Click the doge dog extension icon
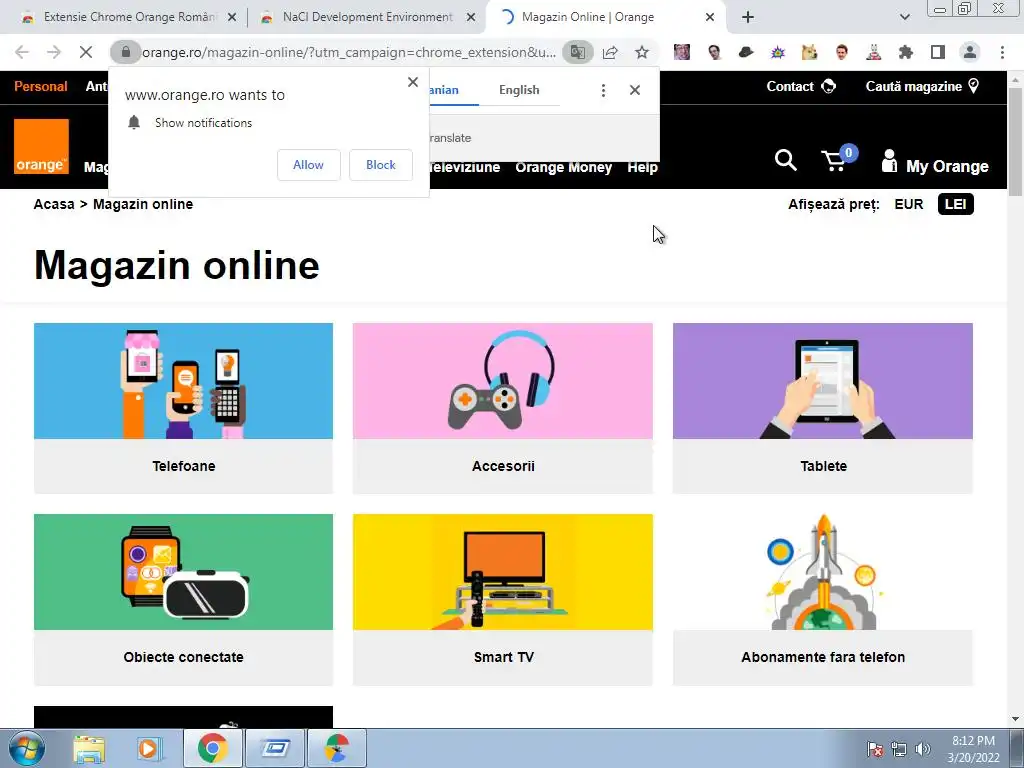1024x768 pixels. 810,52
